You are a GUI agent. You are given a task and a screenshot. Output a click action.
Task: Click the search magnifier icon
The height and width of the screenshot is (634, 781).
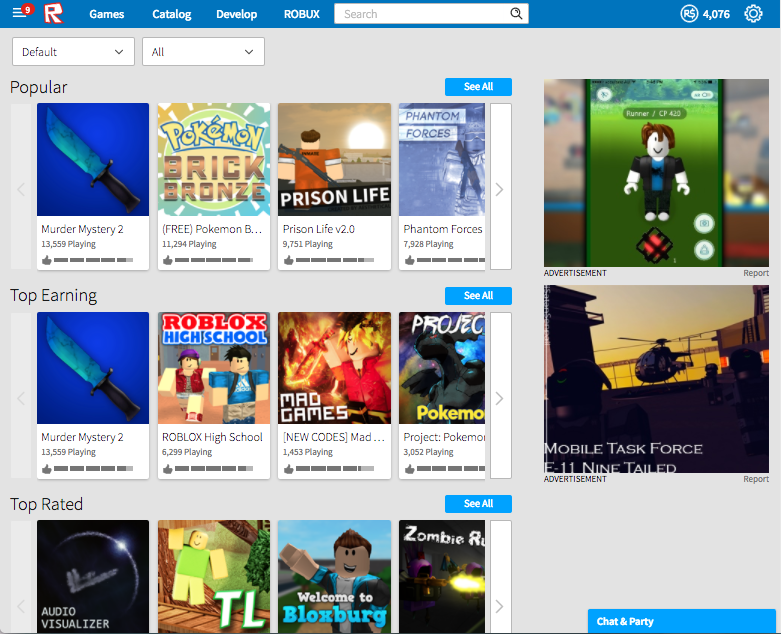(516, 13)
